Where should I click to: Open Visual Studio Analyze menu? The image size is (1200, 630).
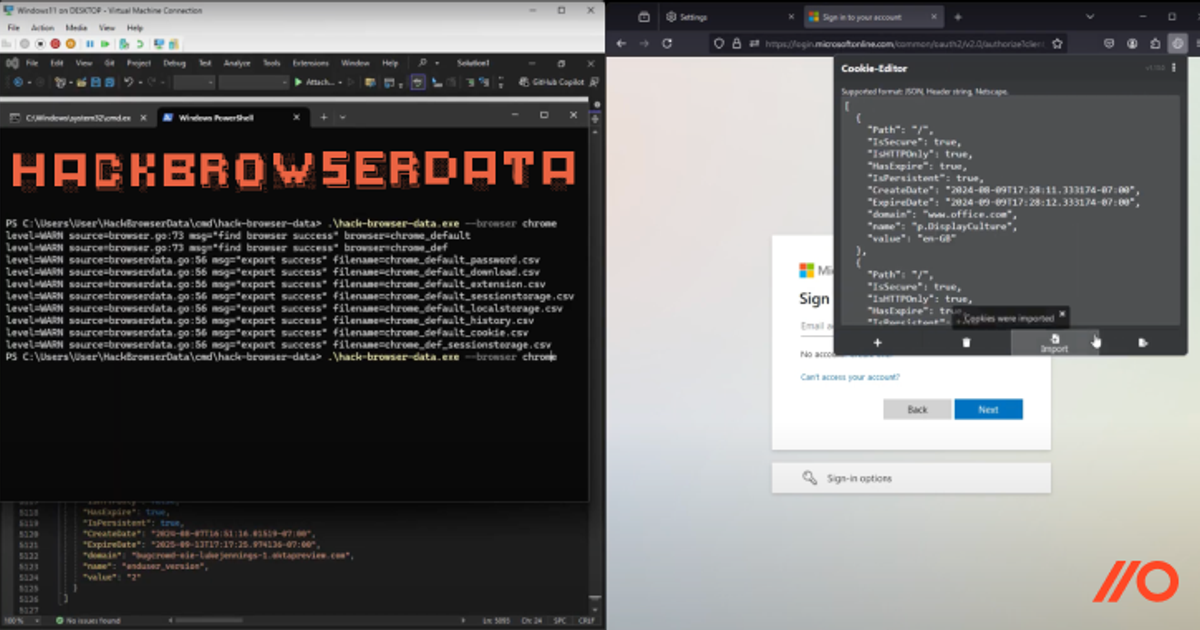[237, 63]
